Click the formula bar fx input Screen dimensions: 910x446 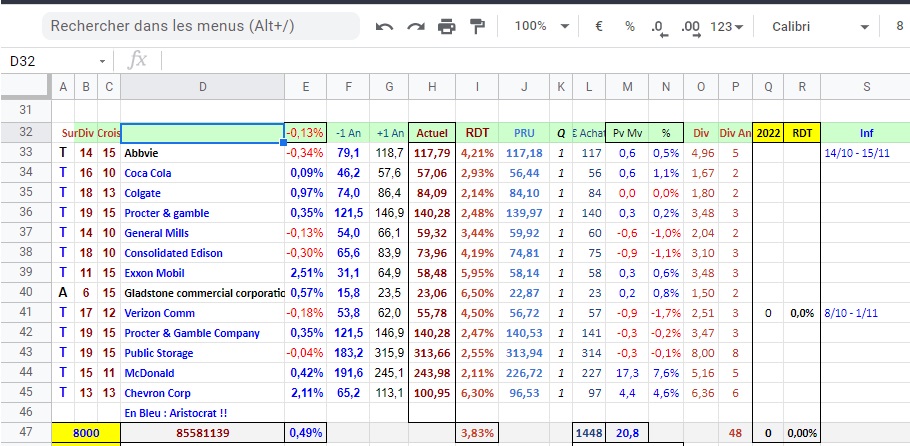click(534, 60)
